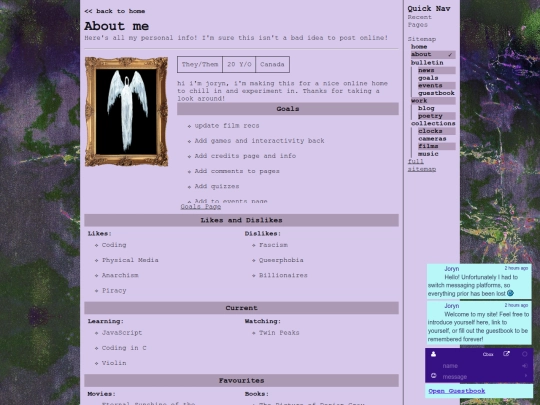
Task: Click 'Queerphobia' in Dislikes list
Action: tap(281, 260)
